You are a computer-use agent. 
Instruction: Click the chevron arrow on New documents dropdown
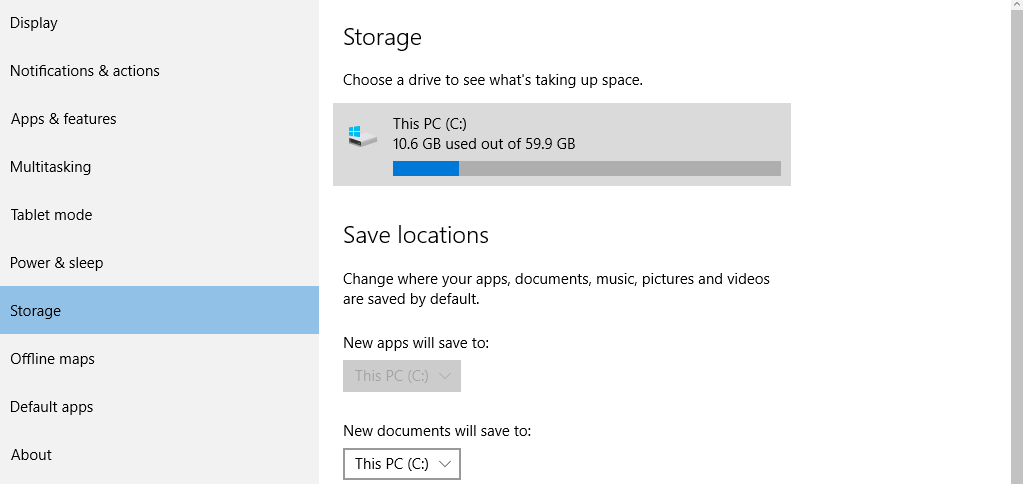point(445,464)
